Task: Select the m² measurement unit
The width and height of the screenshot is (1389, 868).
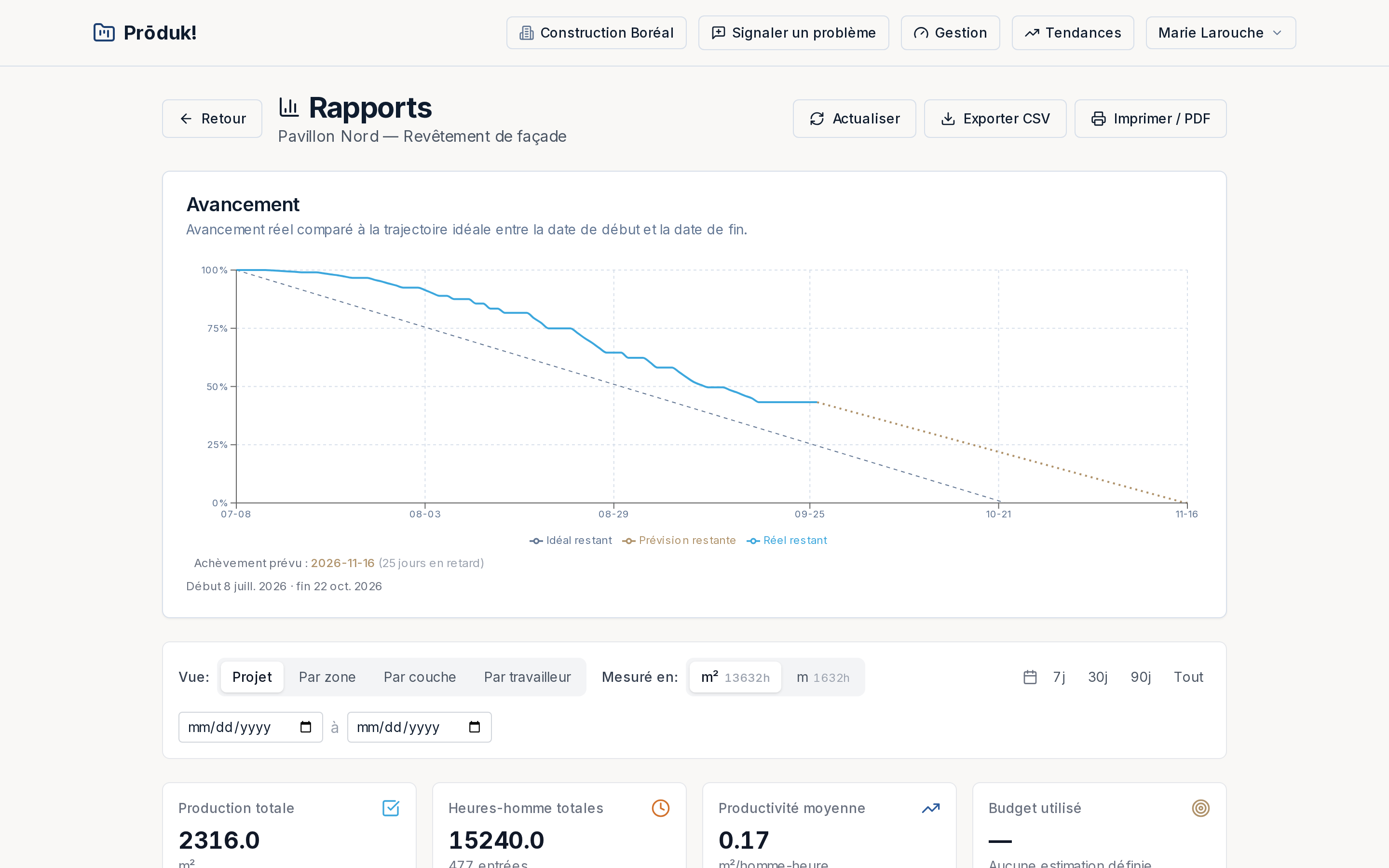Action: [735, 677]
